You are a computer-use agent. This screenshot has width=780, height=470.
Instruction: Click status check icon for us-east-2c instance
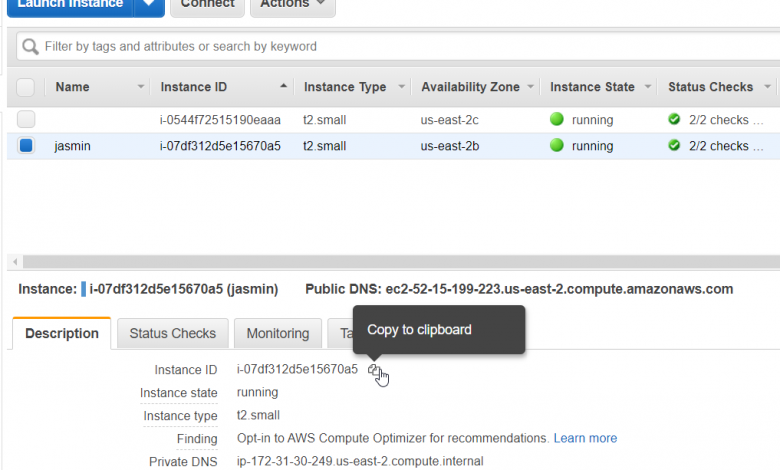(674, 120)
